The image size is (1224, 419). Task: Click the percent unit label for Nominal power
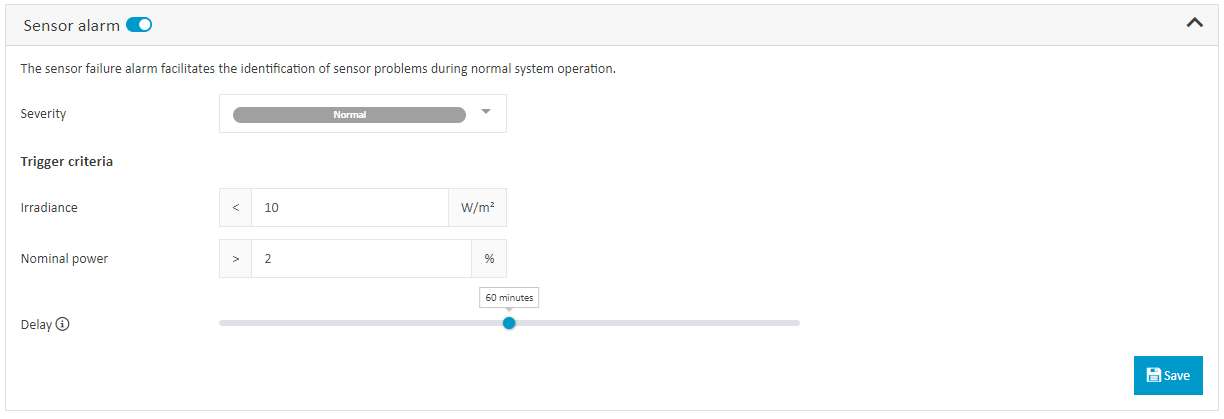point(489,258)
